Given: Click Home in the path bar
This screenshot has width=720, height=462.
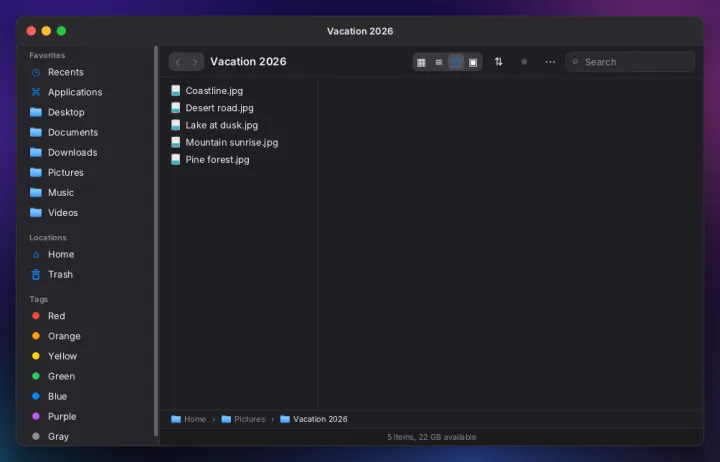Looking at the screenshot, I should coord(189,419).
